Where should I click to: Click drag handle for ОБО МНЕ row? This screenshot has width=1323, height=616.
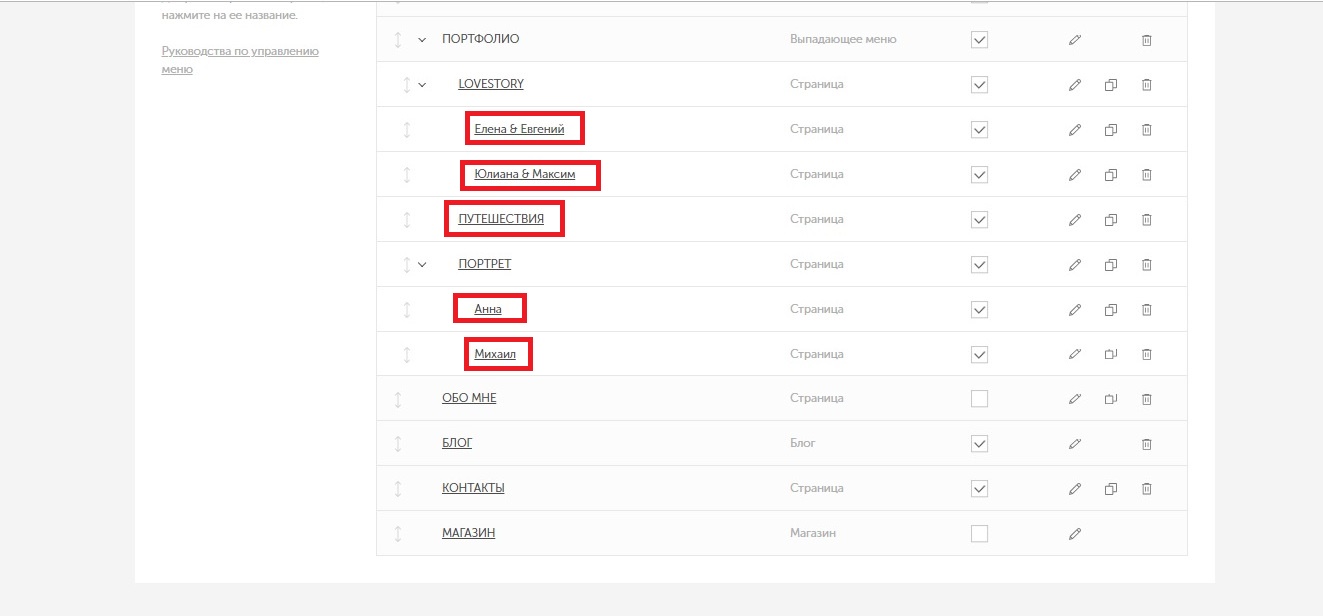398,399
